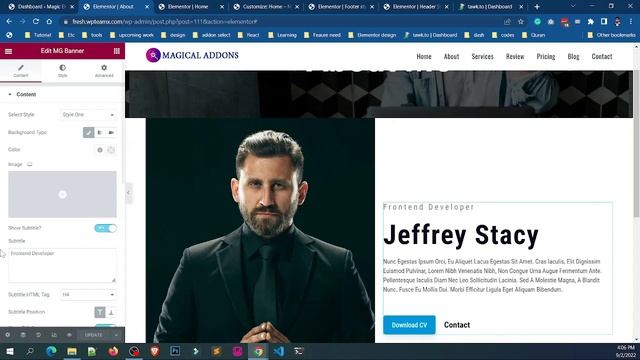Viewport: 640px width, 360px height.
Task: Open the Chrome three-dot menu
Action: (x=631, y=22)
